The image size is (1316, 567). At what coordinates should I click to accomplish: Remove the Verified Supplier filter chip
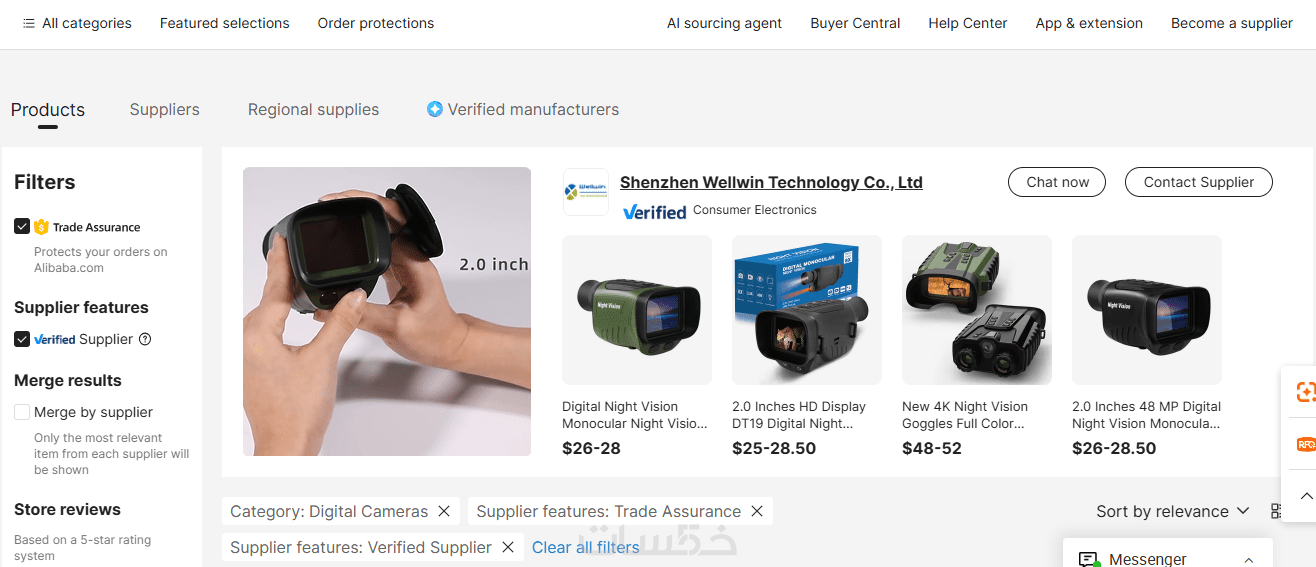(x=508, y=547)
